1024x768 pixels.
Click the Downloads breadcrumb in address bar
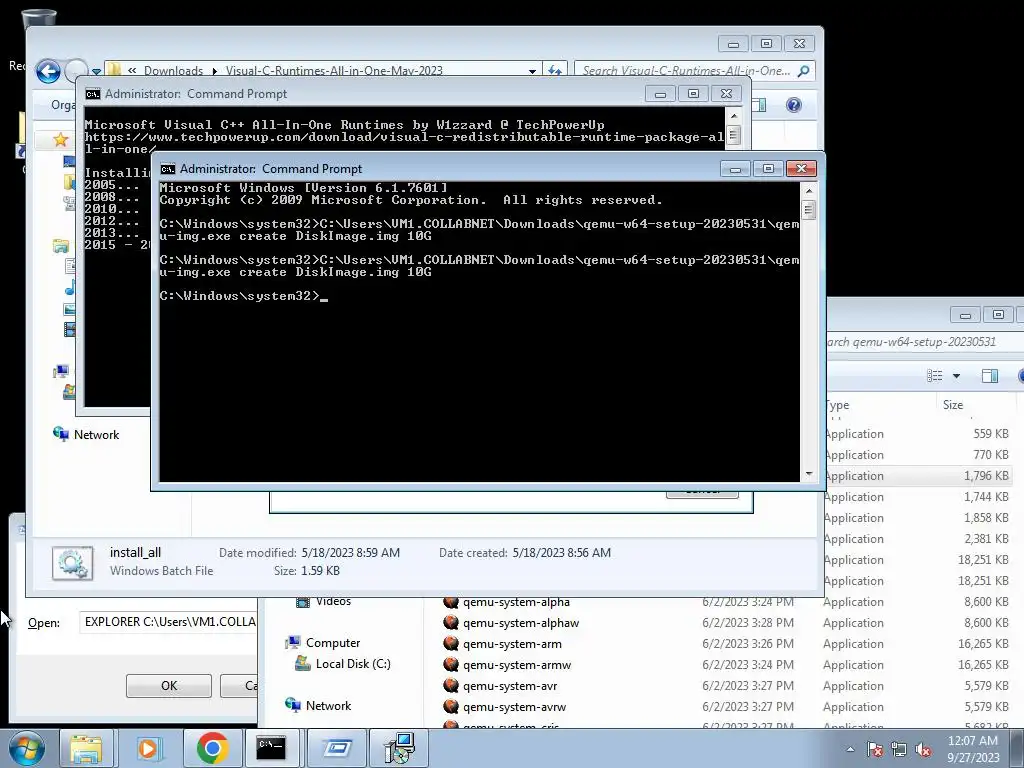pyautogui.click(x=173, y=71)
